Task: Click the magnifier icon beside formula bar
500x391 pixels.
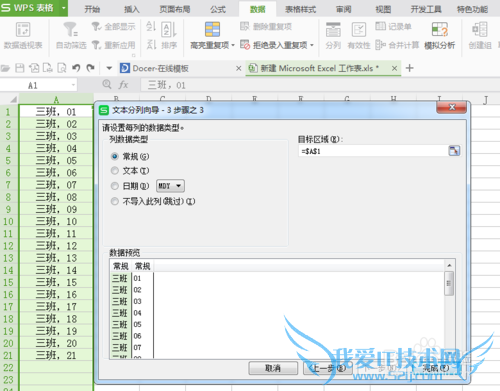Action: click(107, 84)
